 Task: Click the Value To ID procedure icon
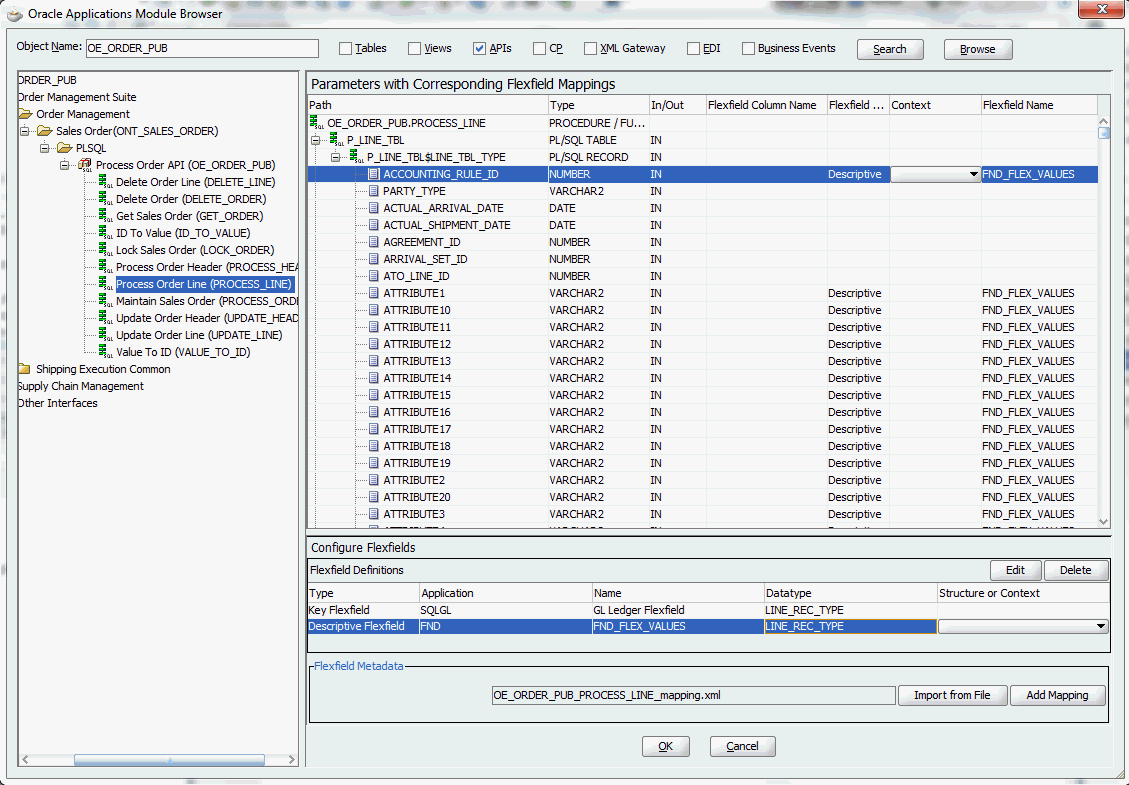point(106,352)
